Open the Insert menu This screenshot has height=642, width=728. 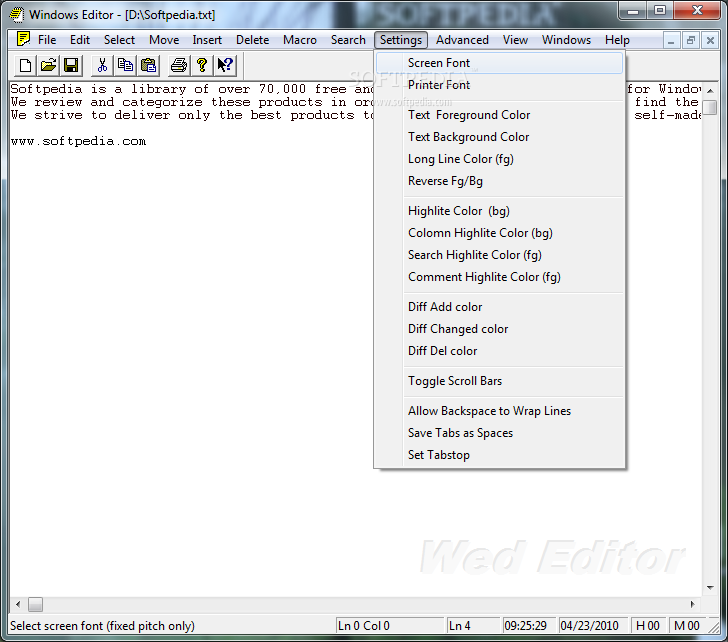pyautogui.click(x=207, y=40)
